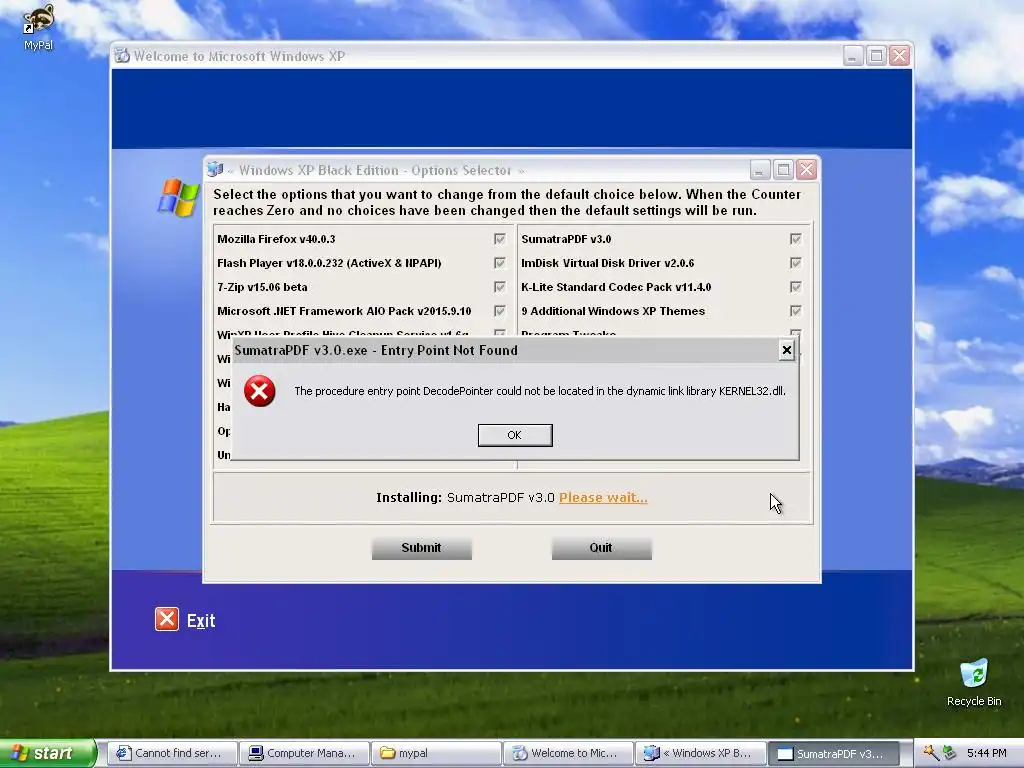The width and height of the screenshot is (1024, 768).
Task: Open the Recycle Bin desktop icon
Action: point(973,682)
